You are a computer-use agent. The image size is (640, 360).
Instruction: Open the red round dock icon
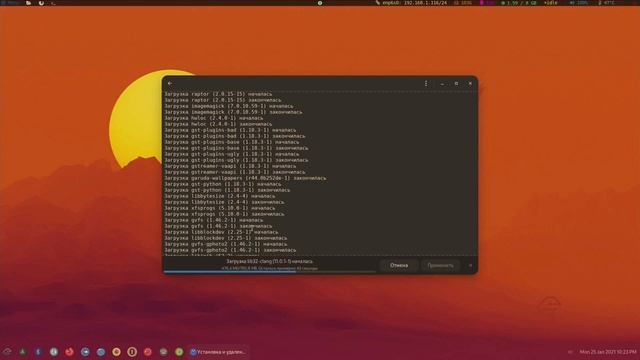148,351
